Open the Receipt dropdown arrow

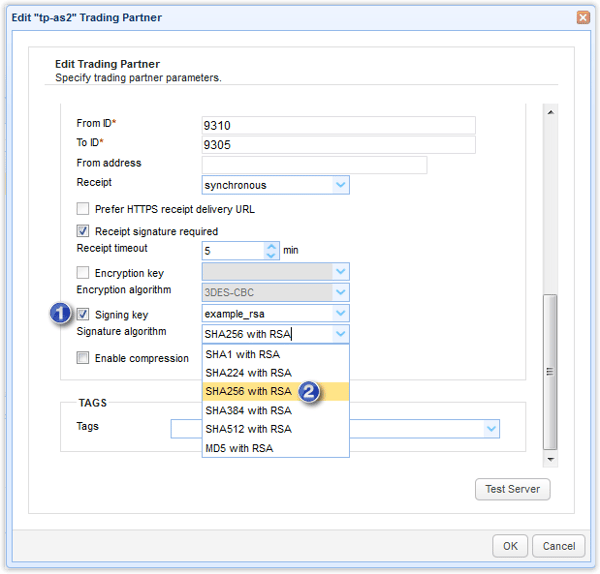(x=340, y=185)
